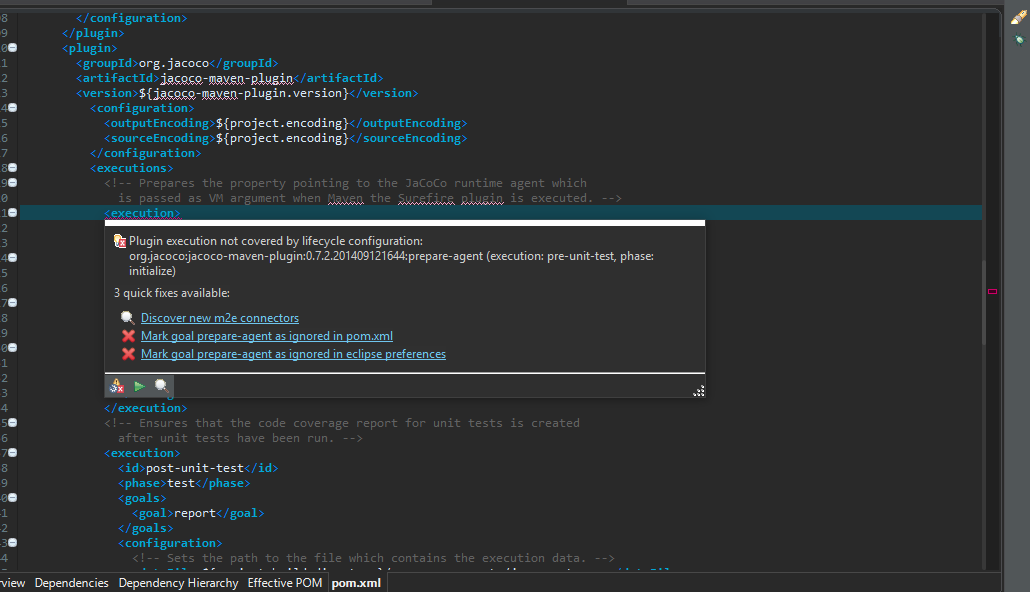1030x592 pixels.
Task: Click the '</plugin>' closing tag
Action: point(93,33)
